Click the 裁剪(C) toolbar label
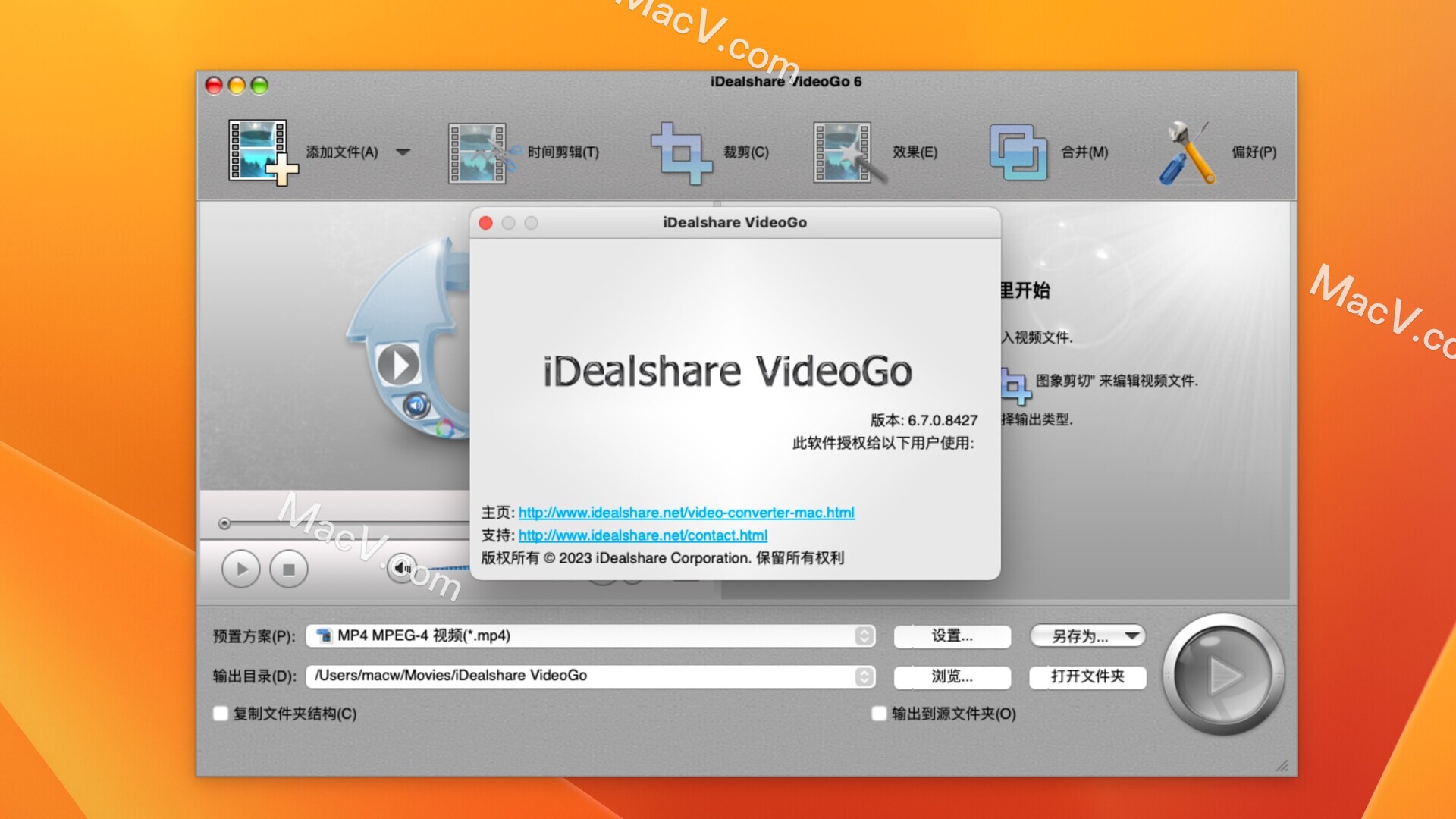Image resolution: width=1456 pixels, height=819 pixels. 745,152
